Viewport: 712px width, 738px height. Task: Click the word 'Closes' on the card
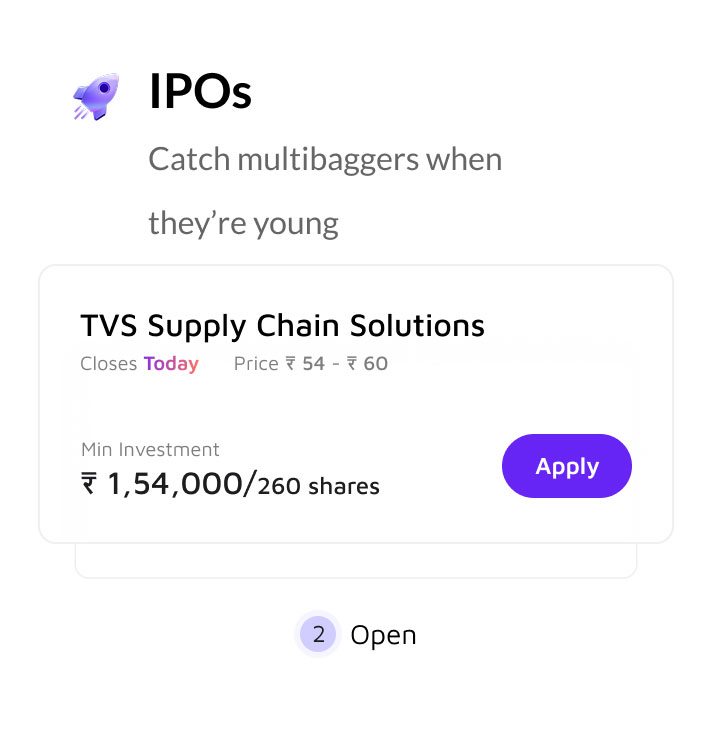[108, 364]
